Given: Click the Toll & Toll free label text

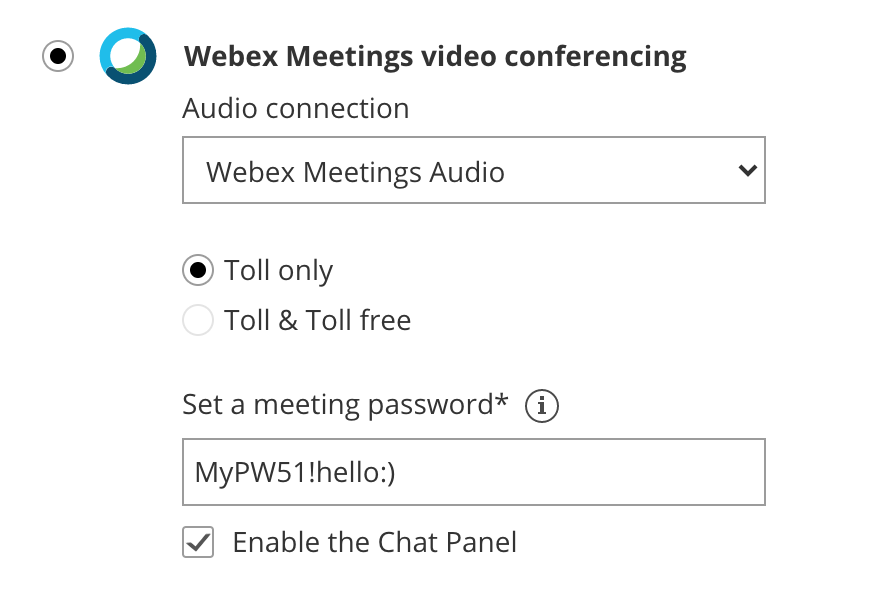Looking at the screenshot, I should coord(317,321).
